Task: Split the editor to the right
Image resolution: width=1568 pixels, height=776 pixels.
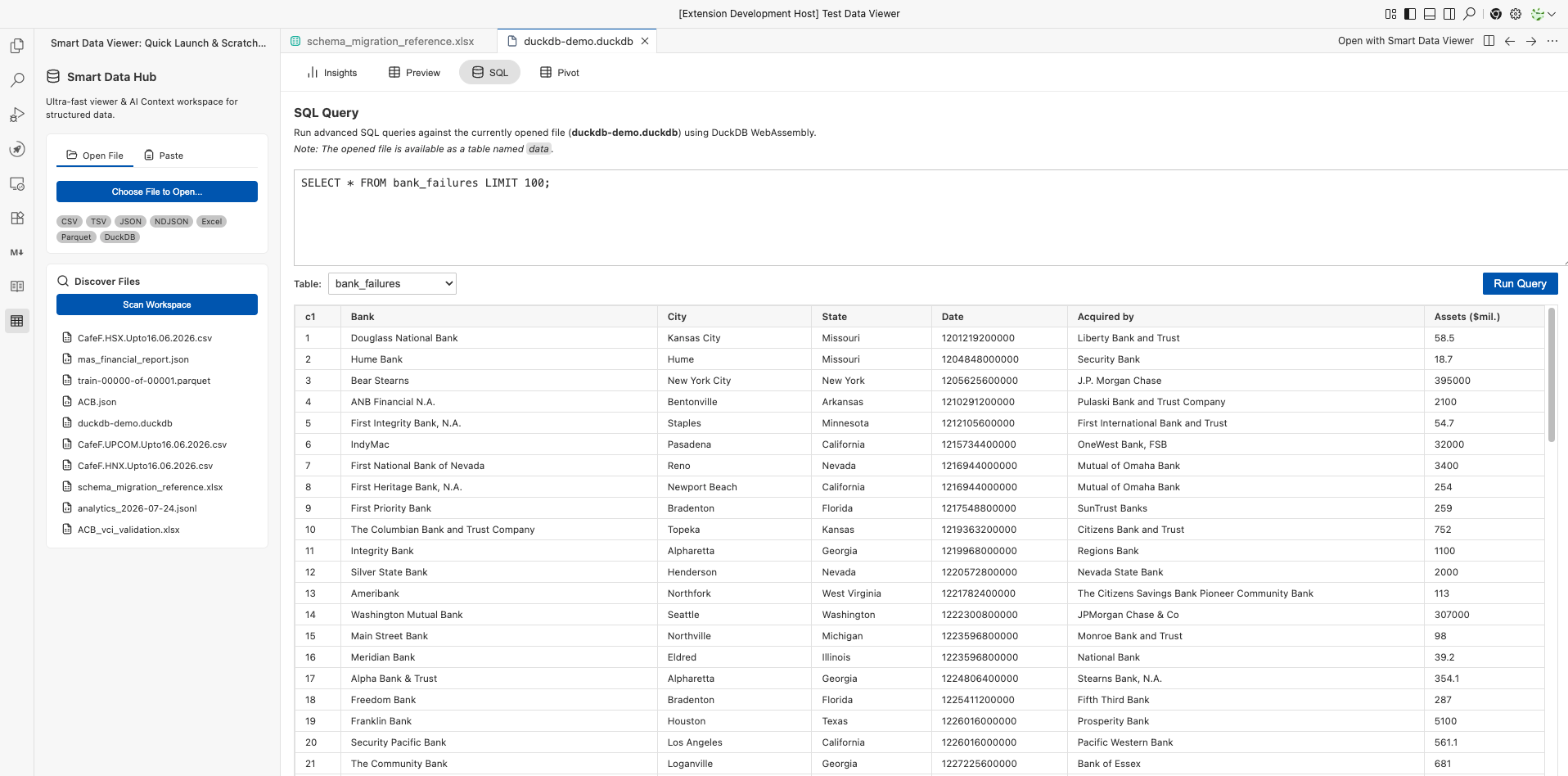Action: click(1489, 41)
